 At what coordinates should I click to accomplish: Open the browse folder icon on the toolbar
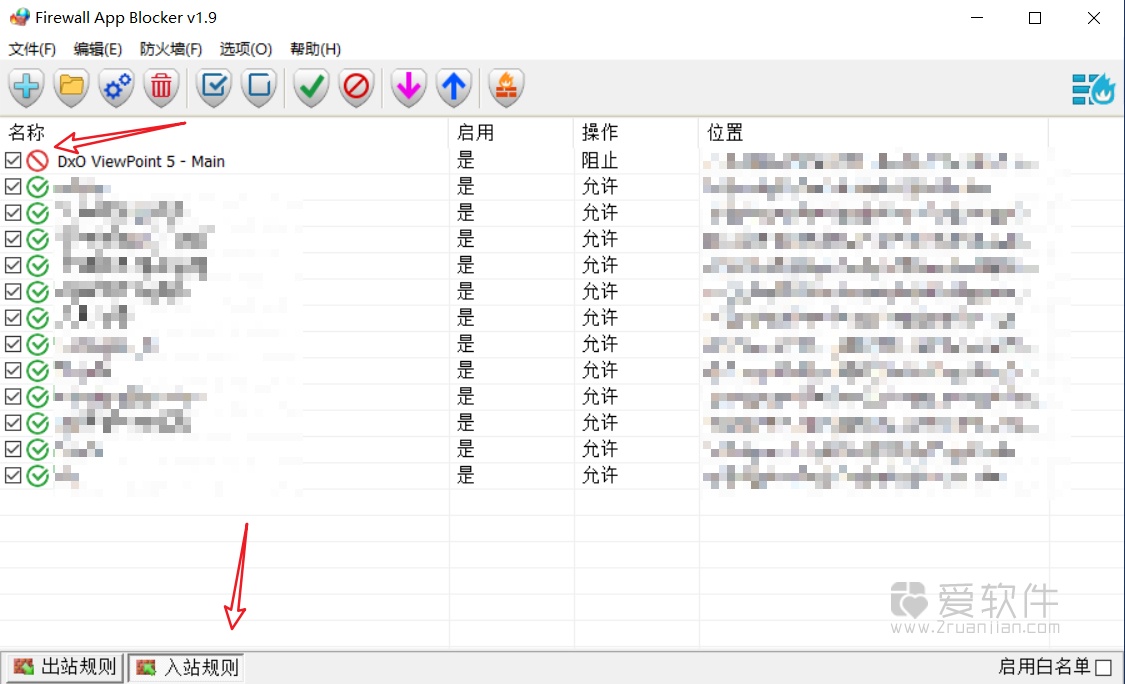[x=70, y=87]
